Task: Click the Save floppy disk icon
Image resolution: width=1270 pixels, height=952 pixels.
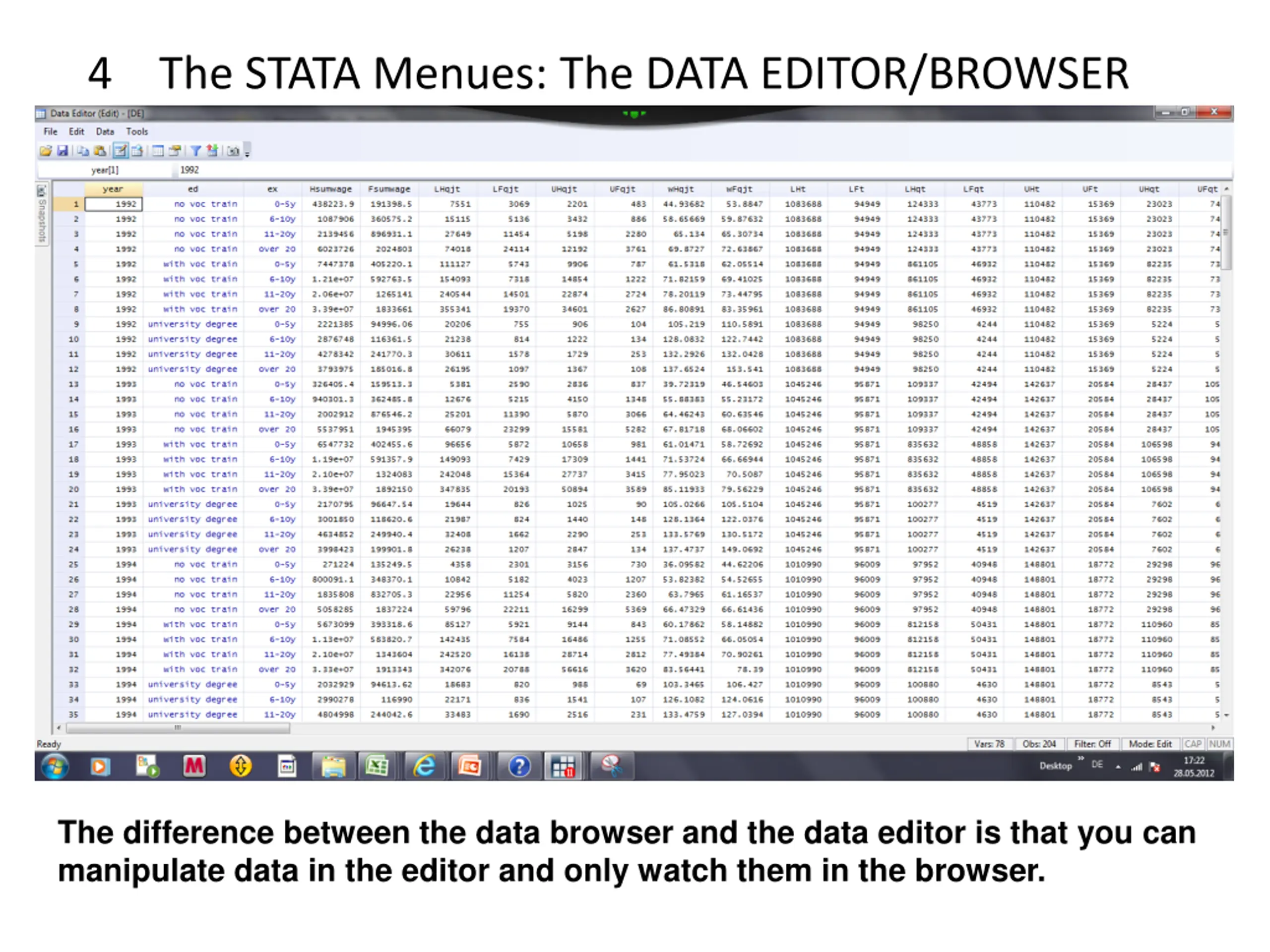Action: pyautogui.click(x=63, y=151)
